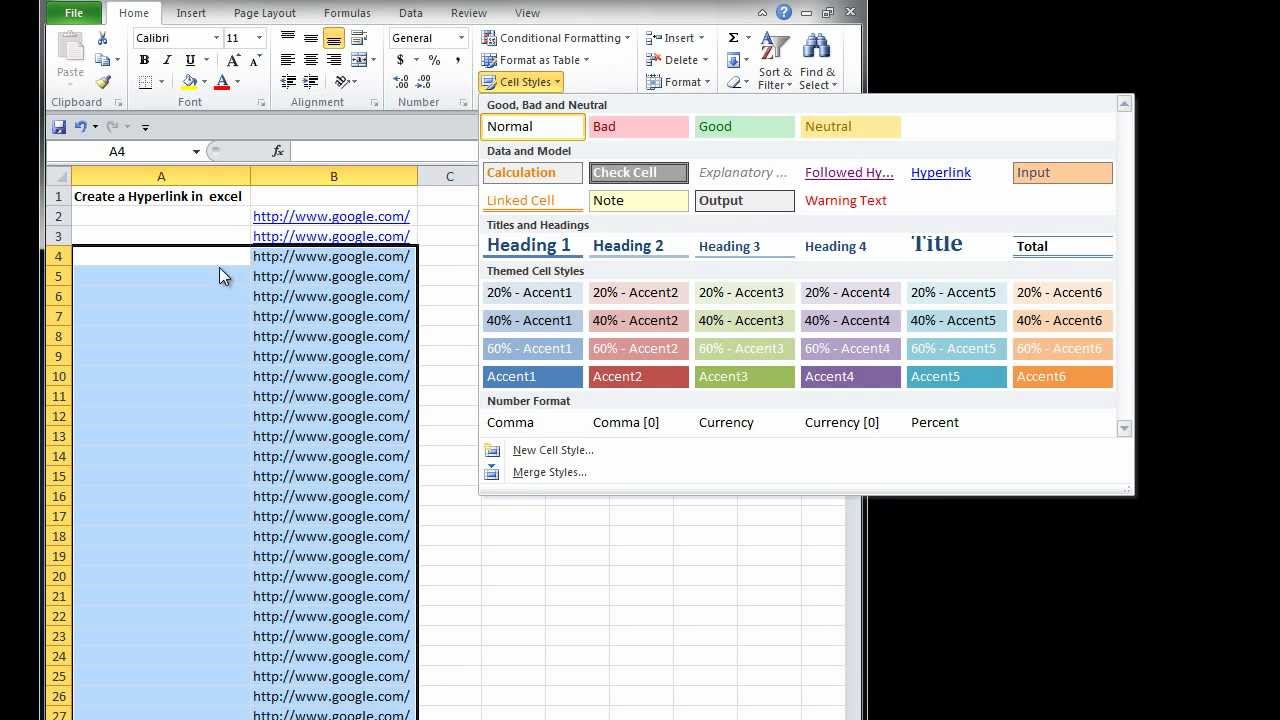The height and width of the screenshot is (720, 1280).
Task: Click the AutoSum sigma icon
Action: pyautogui.click(x=733, y=38)
